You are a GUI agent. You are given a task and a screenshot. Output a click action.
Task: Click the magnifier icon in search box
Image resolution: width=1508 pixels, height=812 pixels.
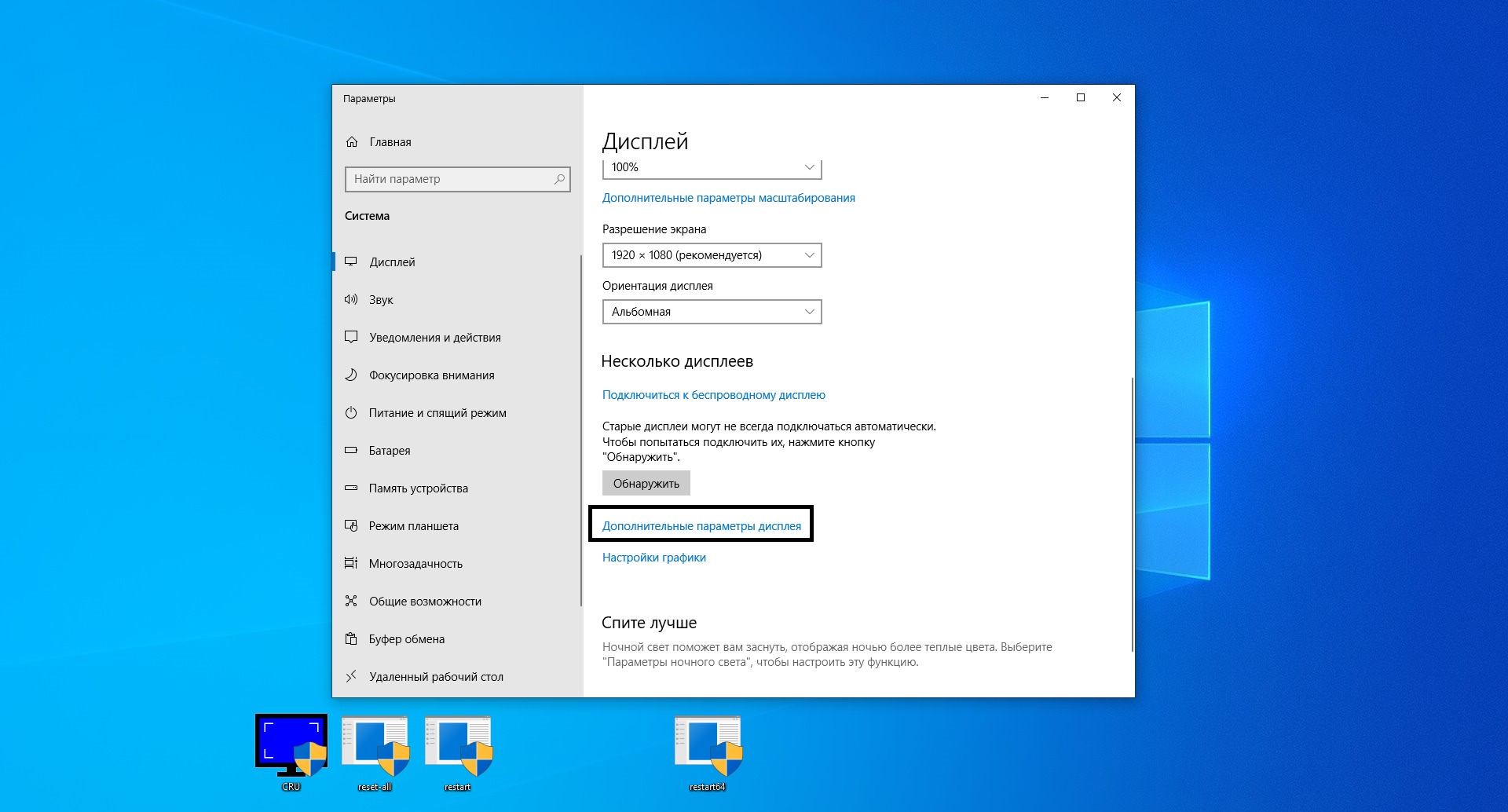559,179
